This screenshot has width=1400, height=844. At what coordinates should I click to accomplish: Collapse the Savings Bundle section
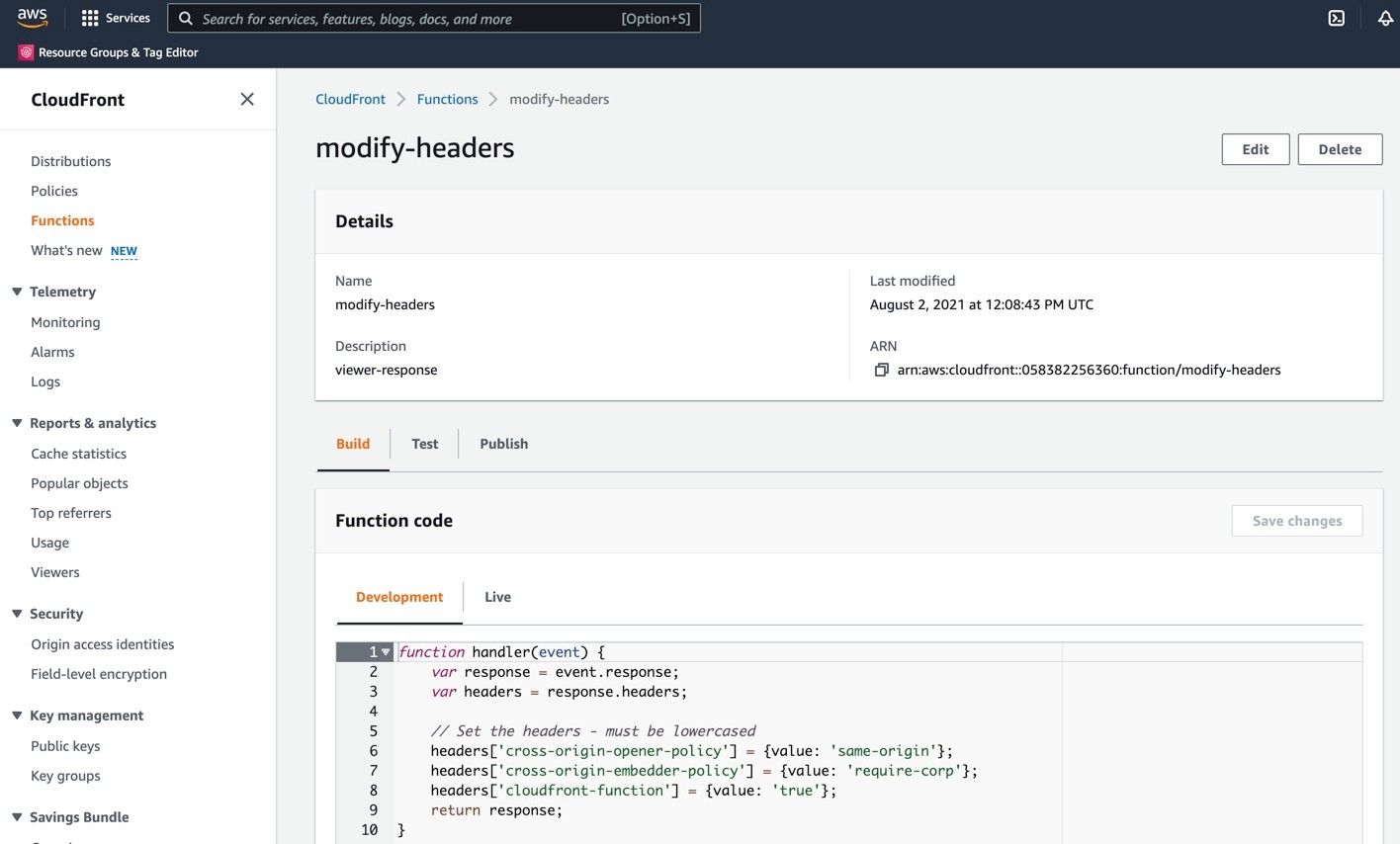(x=17, y=817)
